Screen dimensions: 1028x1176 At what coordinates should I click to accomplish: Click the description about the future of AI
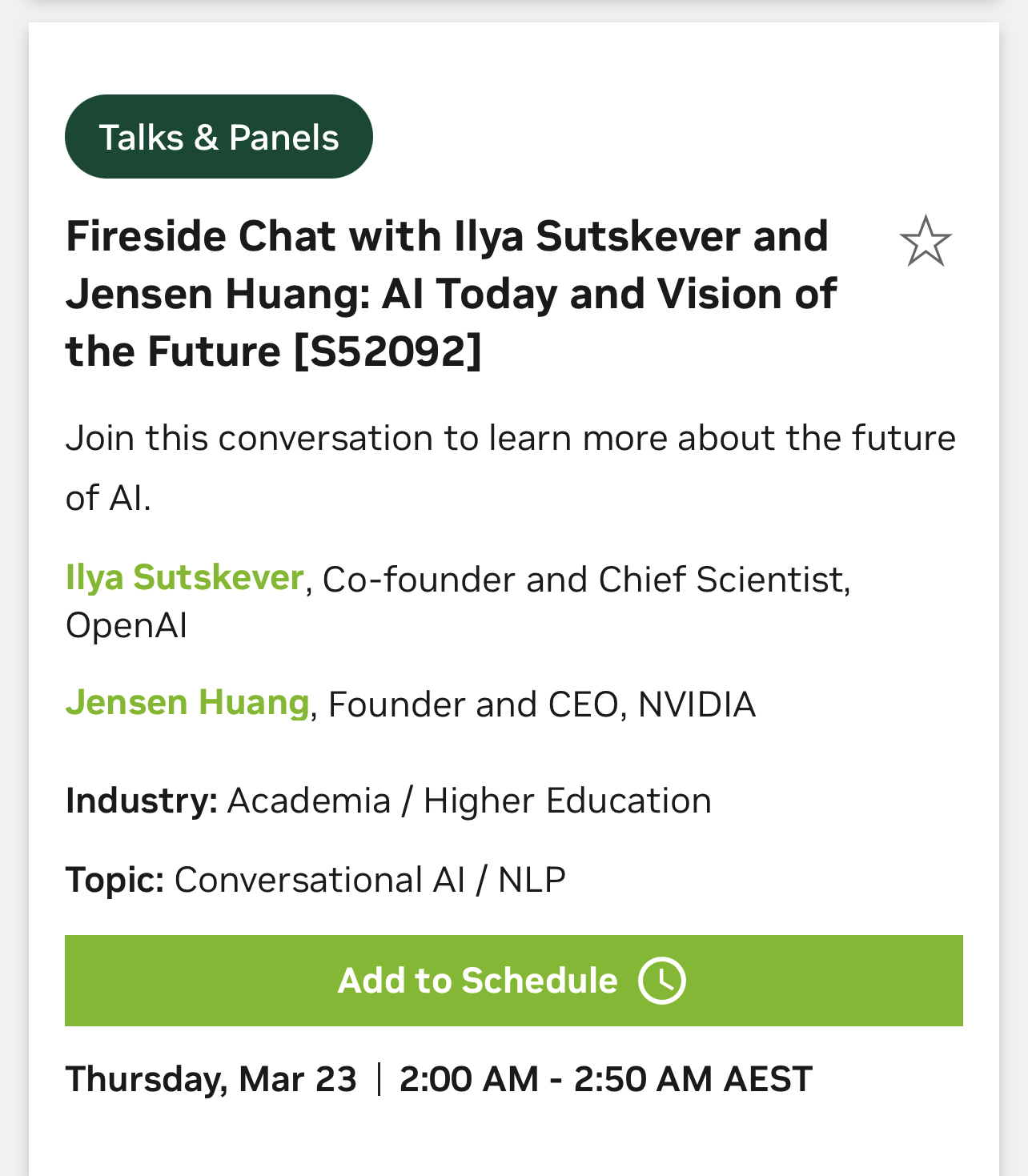(511, 468)
